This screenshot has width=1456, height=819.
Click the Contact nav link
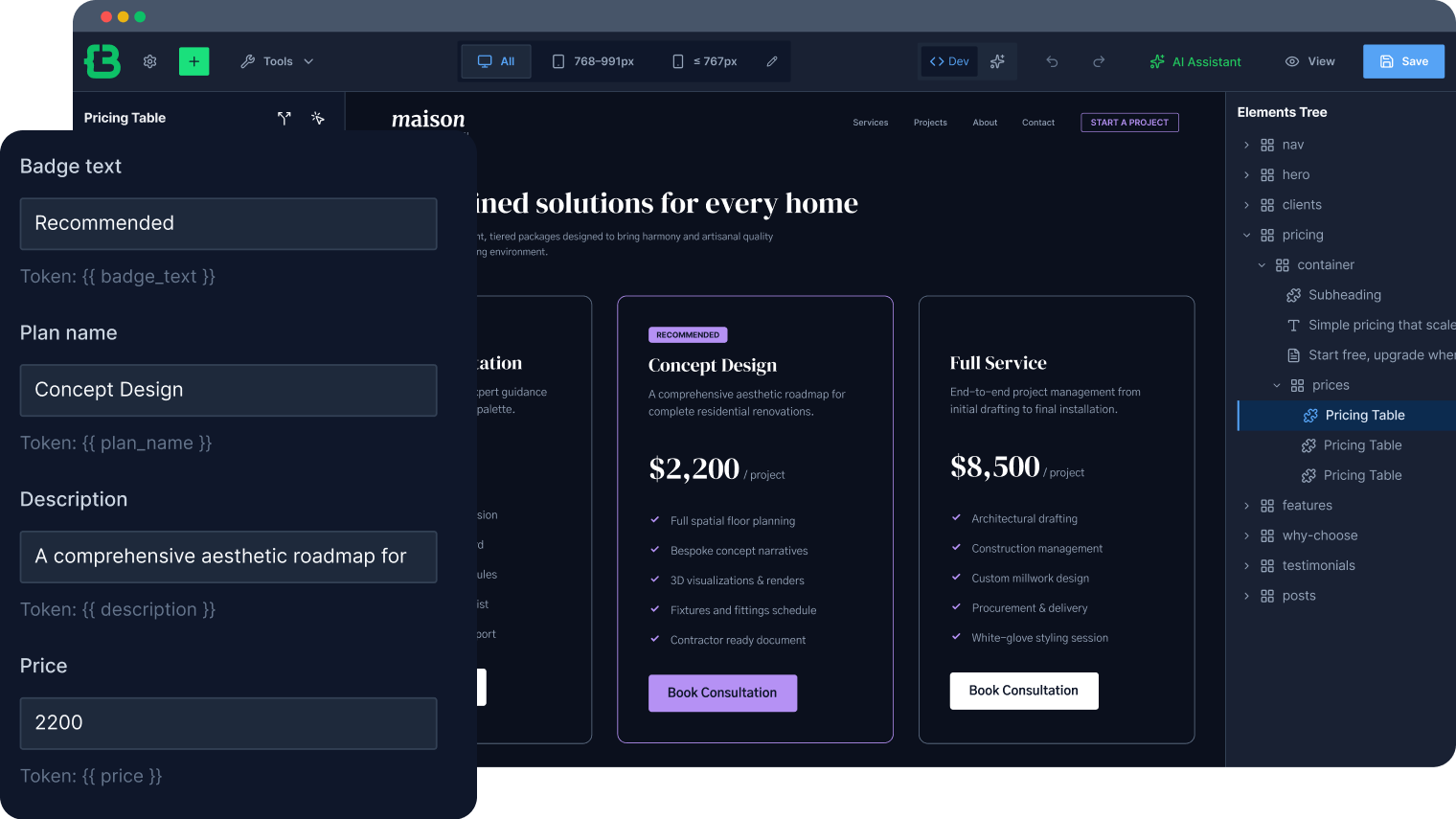pos(1038,123)
